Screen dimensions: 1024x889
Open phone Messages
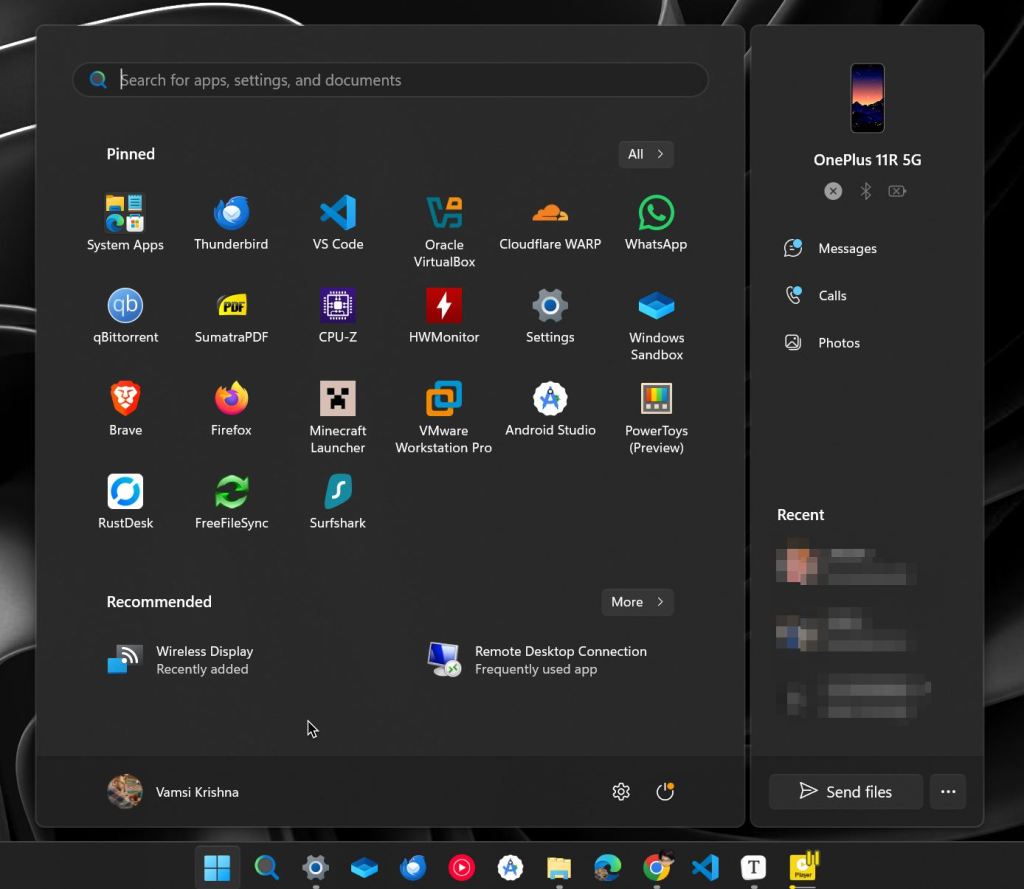click(x=830, y=248)
